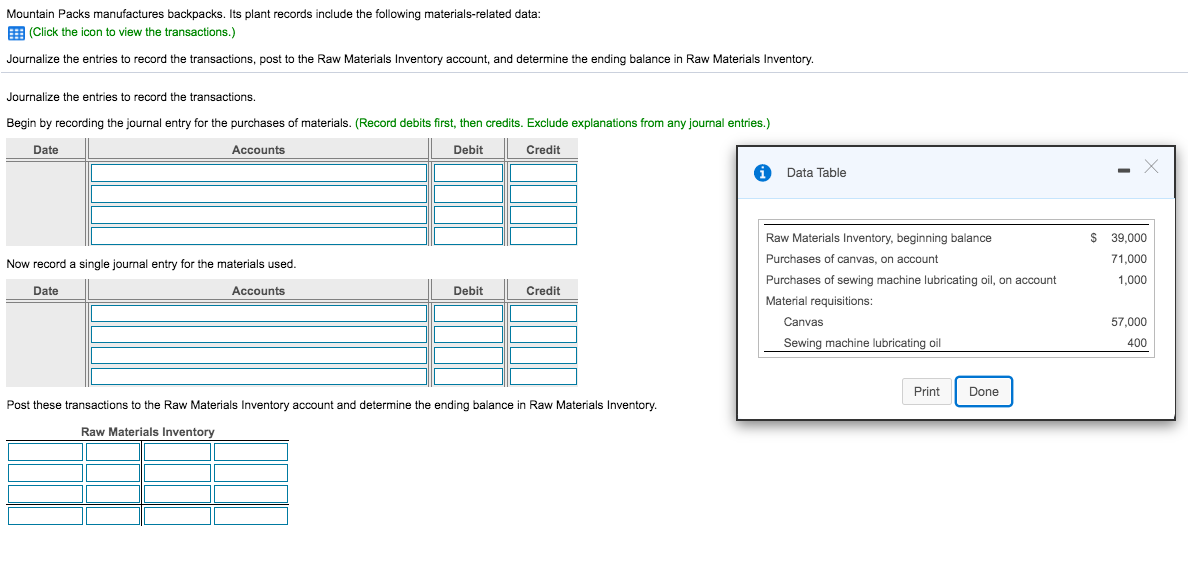Click the 39,000 beginning balance value
Image resolution: width=1188 pixels, height=567 pixels.
click(x=1128, y=238)
